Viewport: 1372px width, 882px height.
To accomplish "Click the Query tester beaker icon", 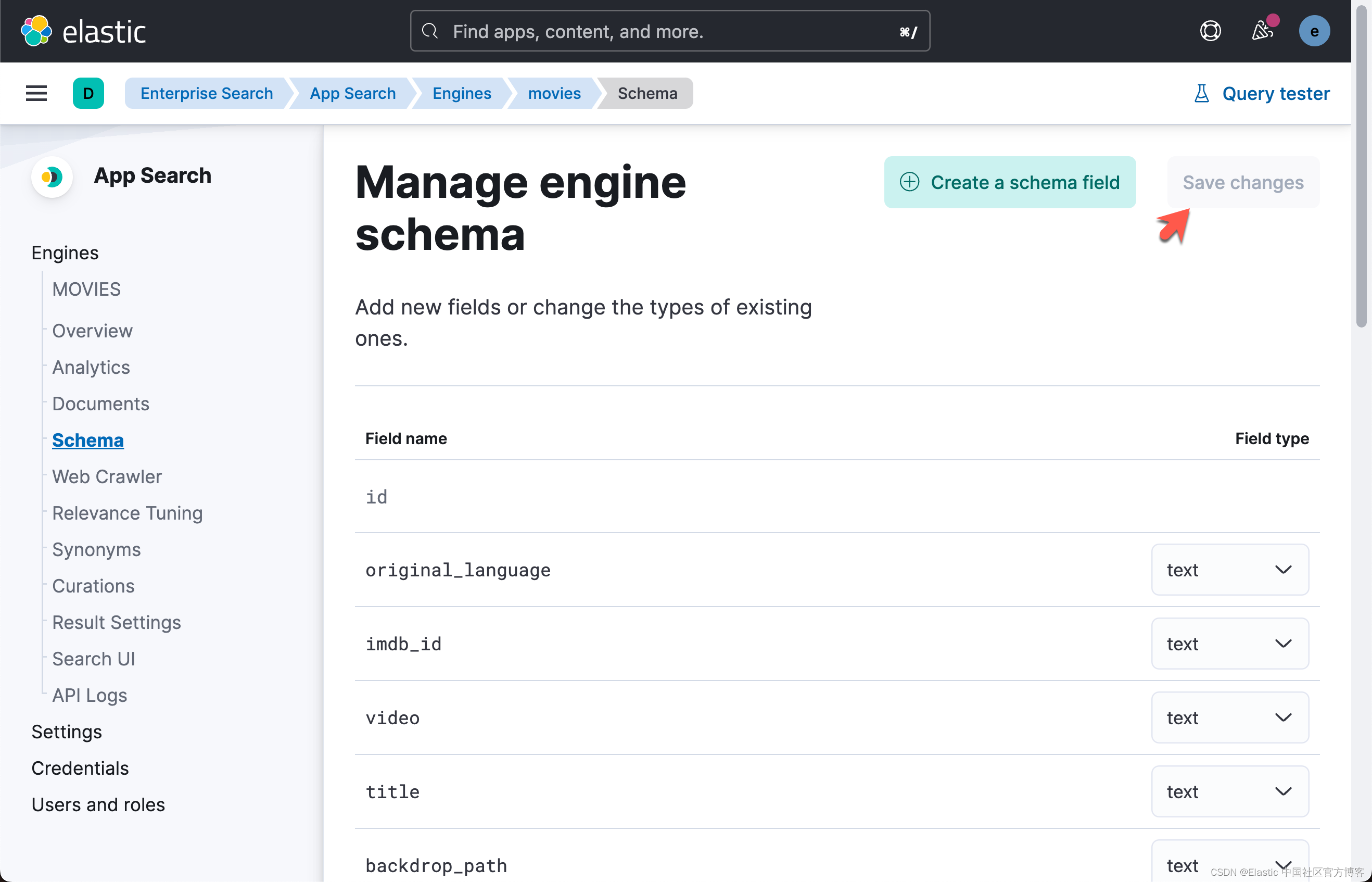I will tap(1201, 93).
